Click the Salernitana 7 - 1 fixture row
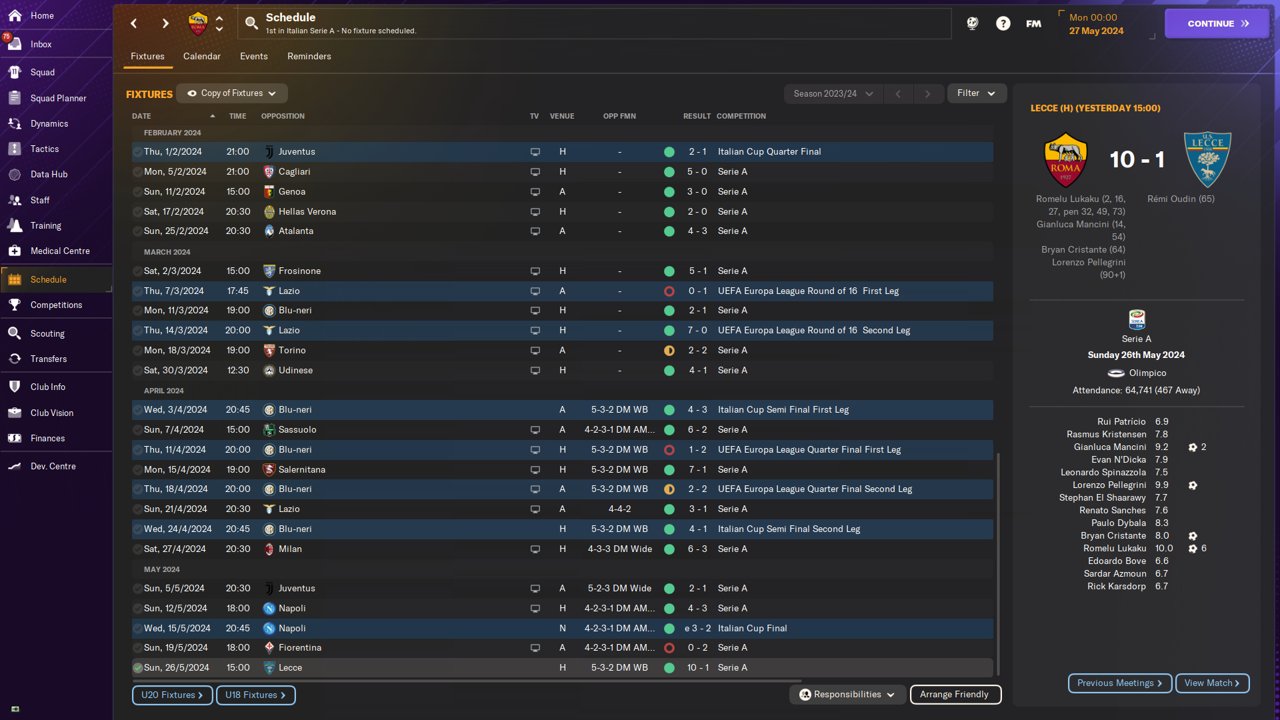1280x720 pixels. coord(563,469)
